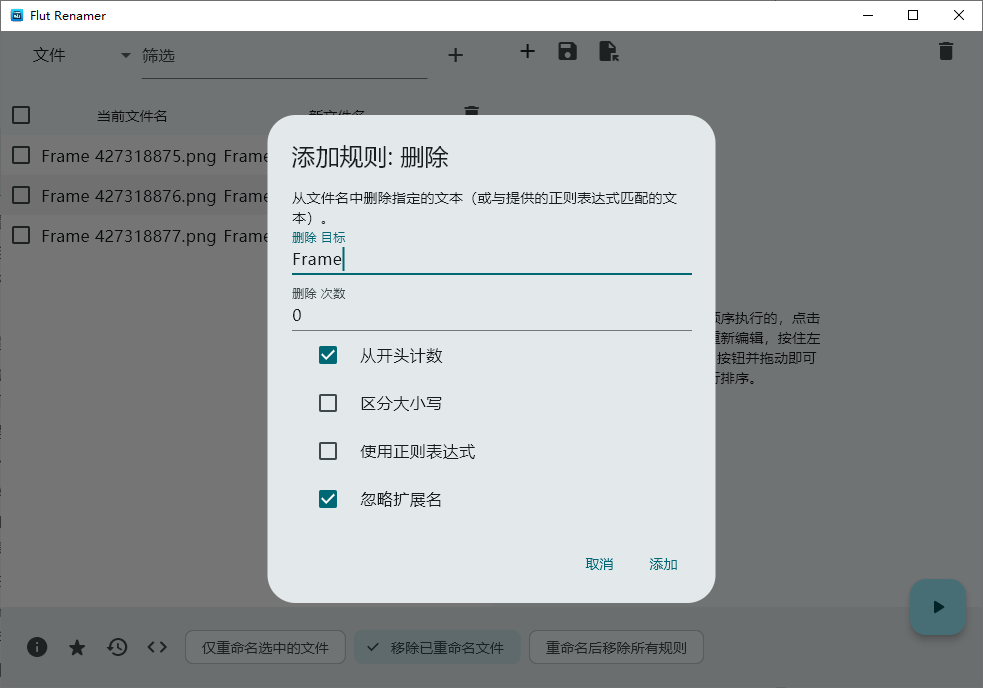Toggle 重命名后移除所有规则 chip
Viewport: 983px width, 688px height.
pos(616,647)
